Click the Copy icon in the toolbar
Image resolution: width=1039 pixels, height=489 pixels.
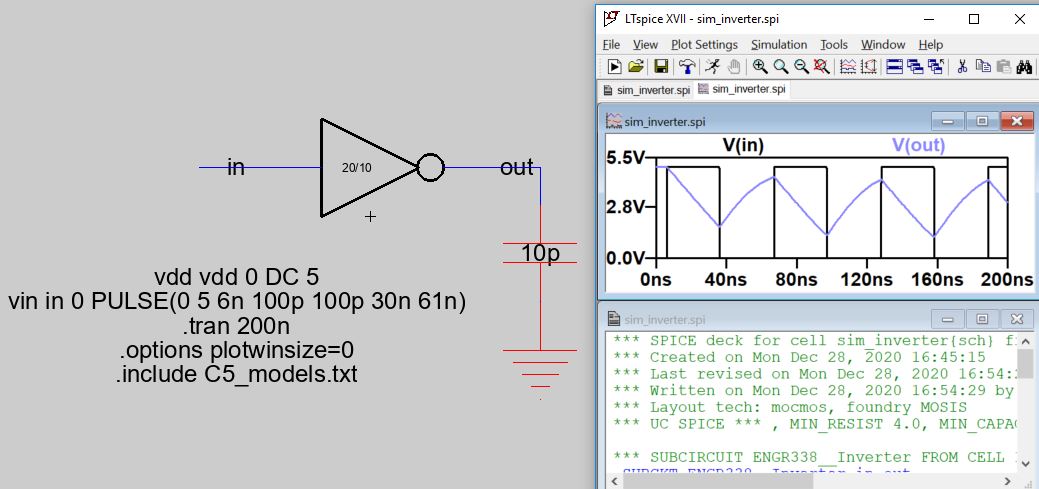tap(983, 66)
